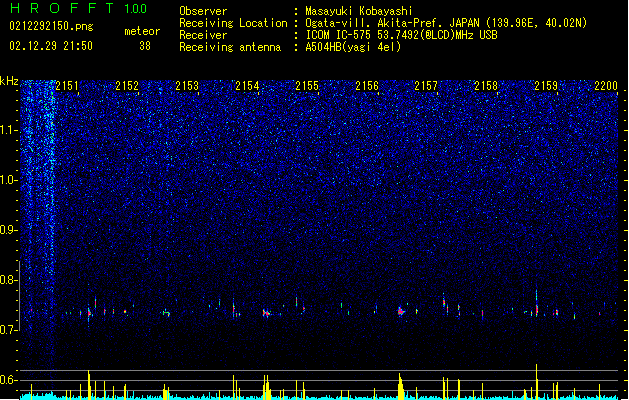Viewport: 629px width, 400px height.
Task: Click the version number 1.00
Action: tap(136, 9)
